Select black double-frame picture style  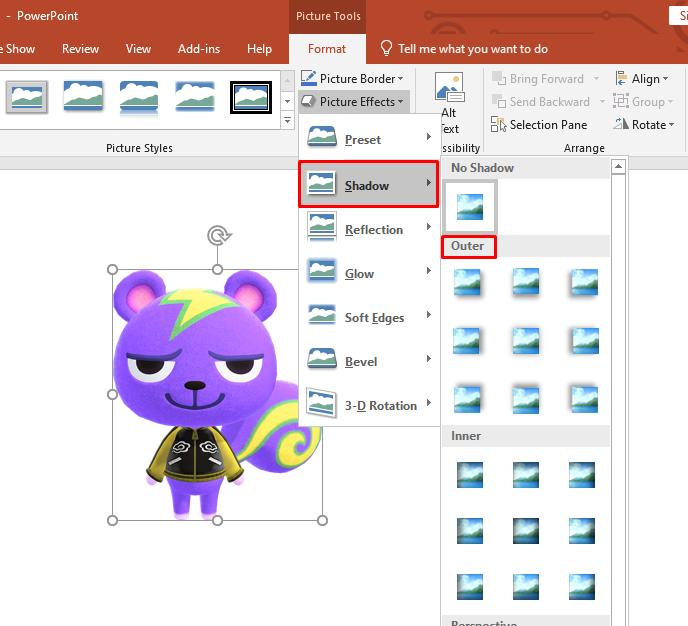tap(251, 97)
